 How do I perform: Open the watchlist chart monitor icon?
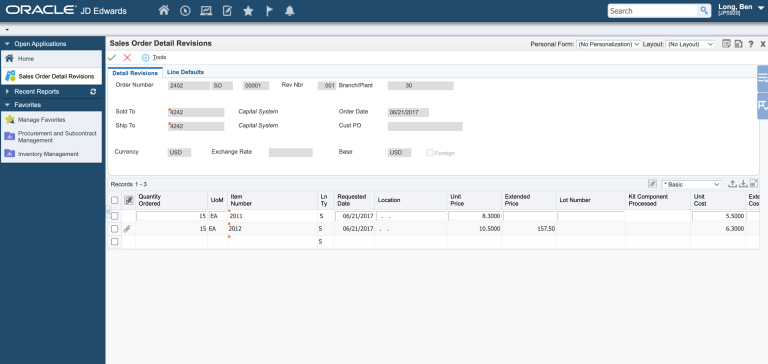pyautogui.click(x=206, y=10)
